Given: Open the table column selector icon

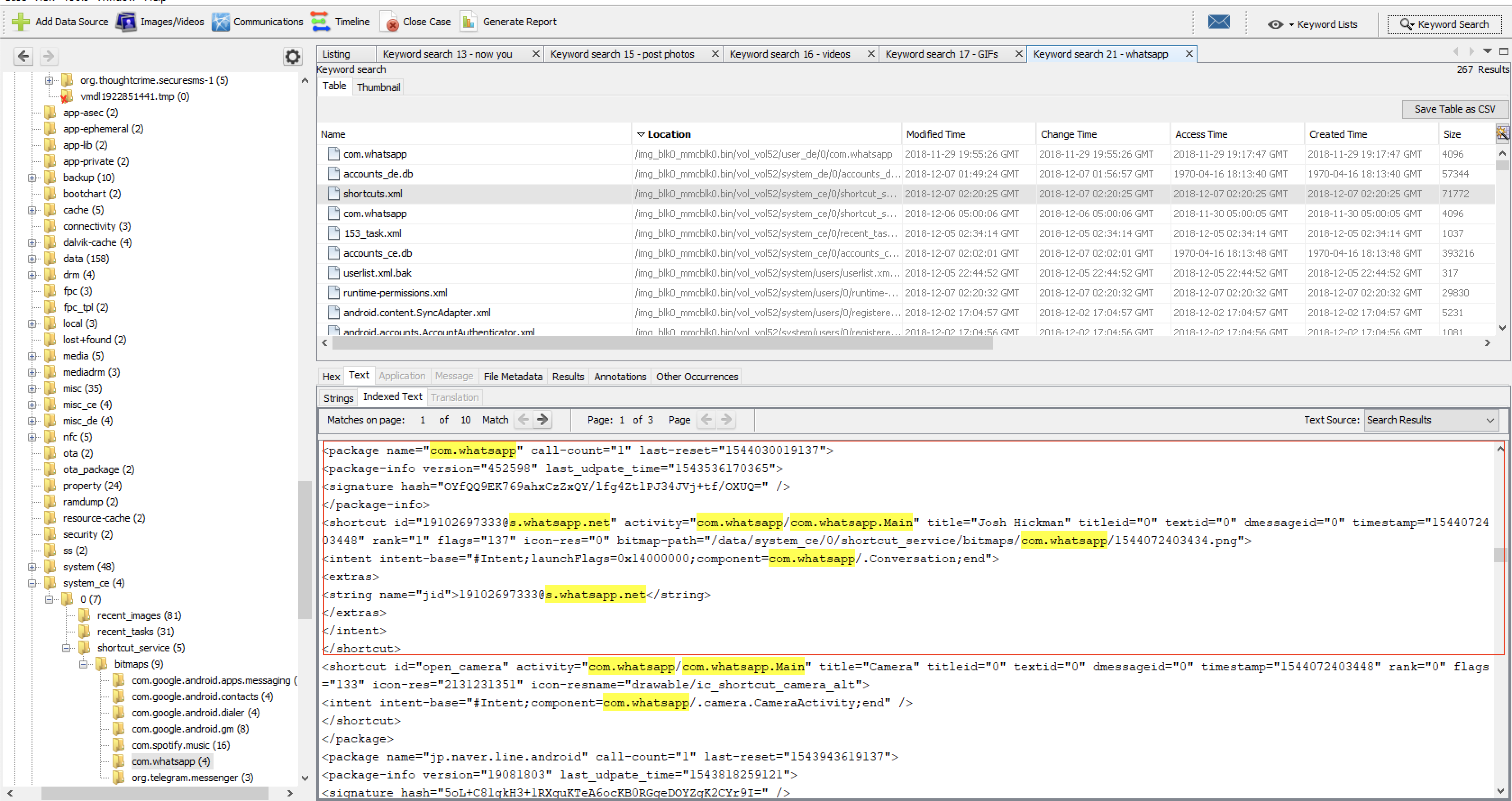Looking at the screenshot, I should pyautogui.click(x=1502, y=134).
